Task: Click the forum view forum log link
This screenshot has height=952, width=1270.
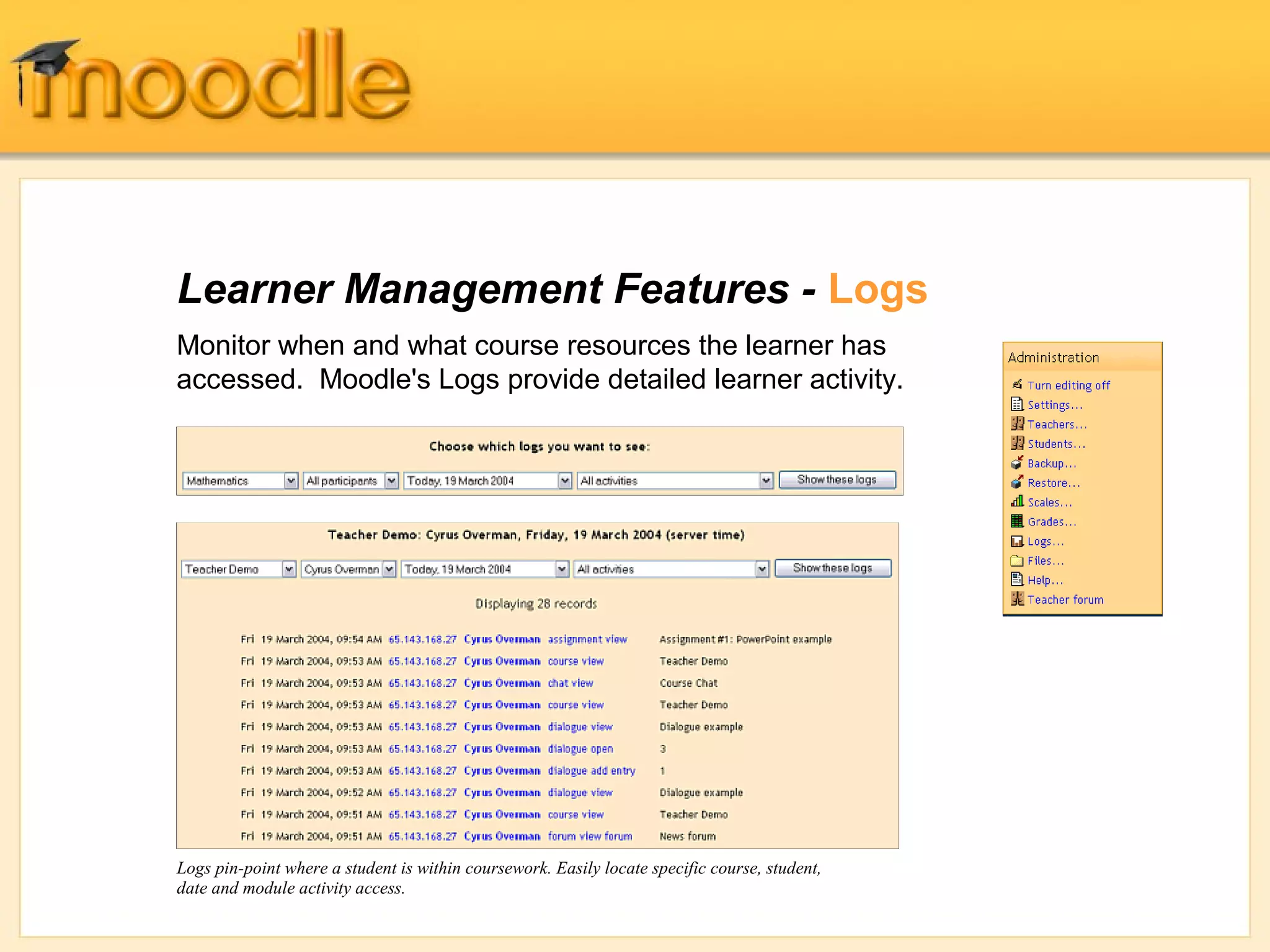Action: tap(590, 836)
